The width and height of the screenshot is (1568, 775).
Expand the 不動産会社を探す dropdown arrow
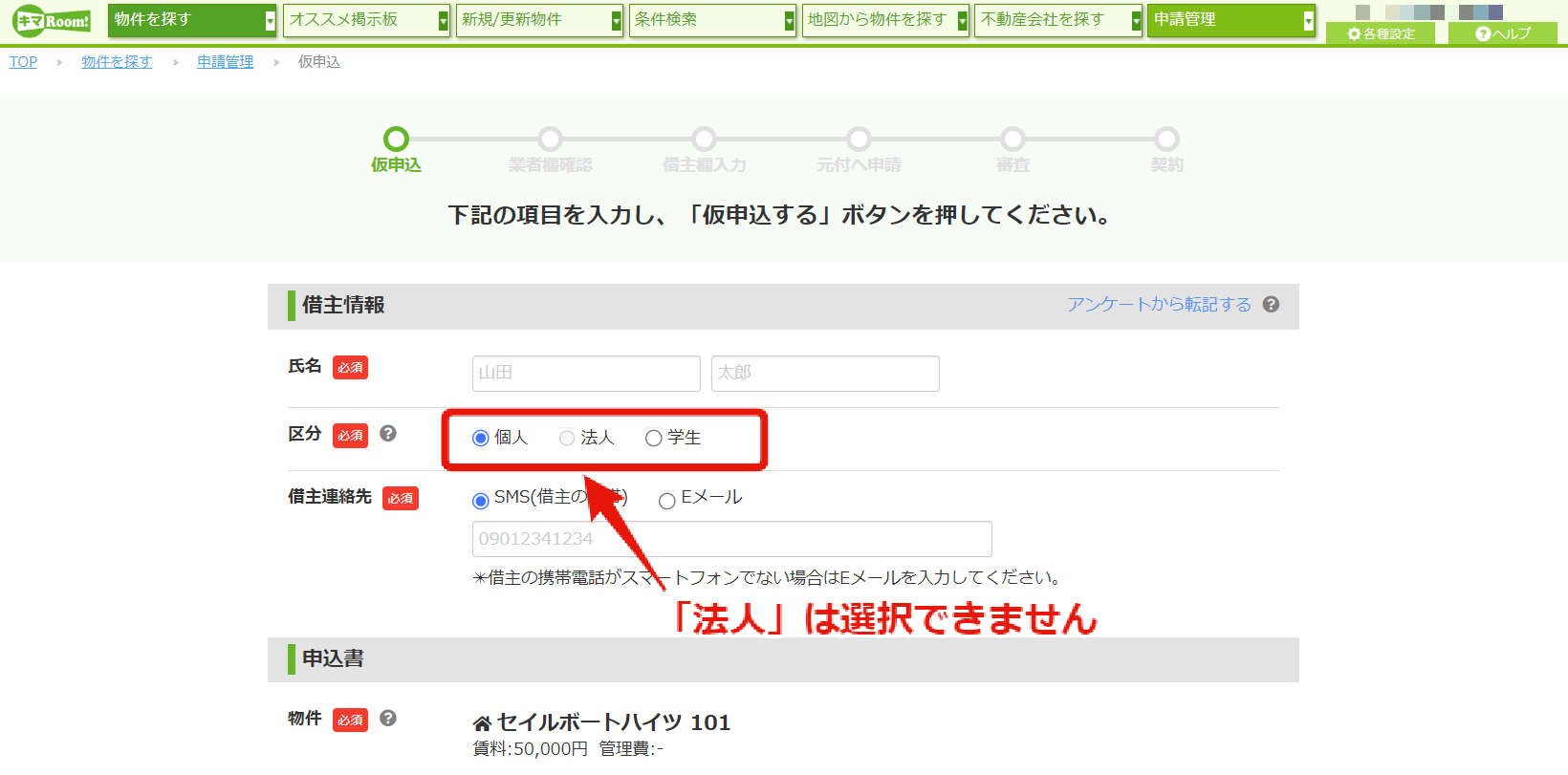(1136, 21)
